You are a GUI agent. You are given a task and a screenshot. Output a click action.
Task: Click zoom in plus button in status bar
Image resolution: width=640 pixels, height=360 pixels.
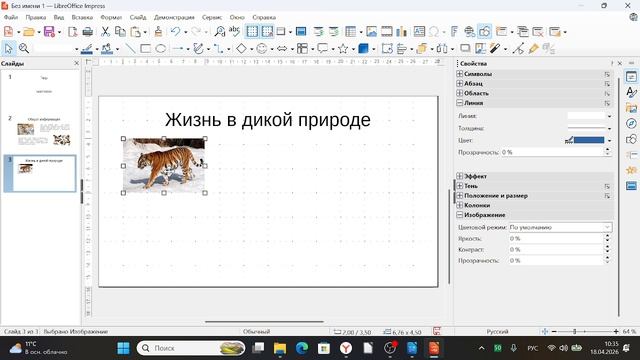[616, 331]
